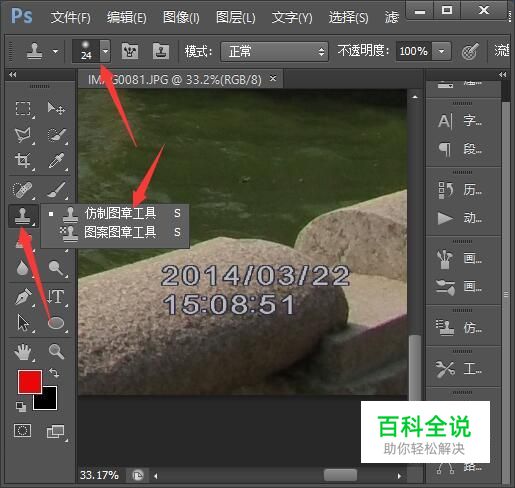The image size is (515, 488).
Task: Open the Actions (动) panel
Action: pos(460,218)
